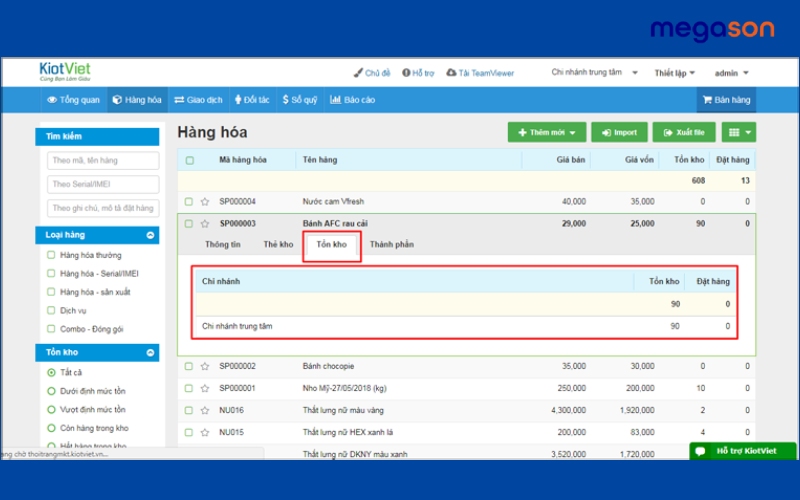The width and height of the screenshot is (800, 500).
Task: Switch to the Thành phần tab
Action: coord(391,244)
